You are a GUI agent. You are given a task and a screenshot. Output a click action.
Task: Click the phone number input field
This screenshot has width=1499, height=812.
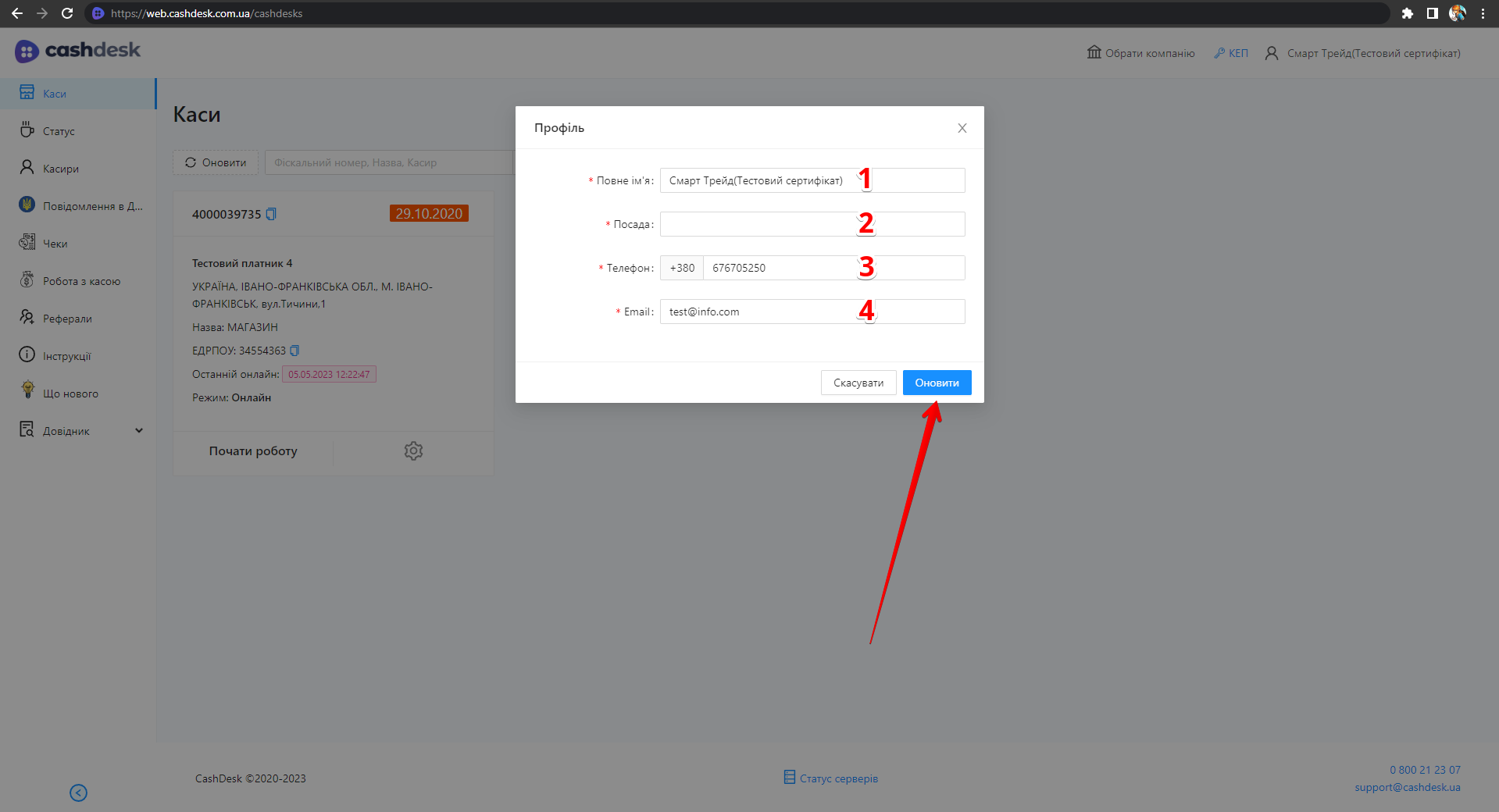[x=833, y=268]
